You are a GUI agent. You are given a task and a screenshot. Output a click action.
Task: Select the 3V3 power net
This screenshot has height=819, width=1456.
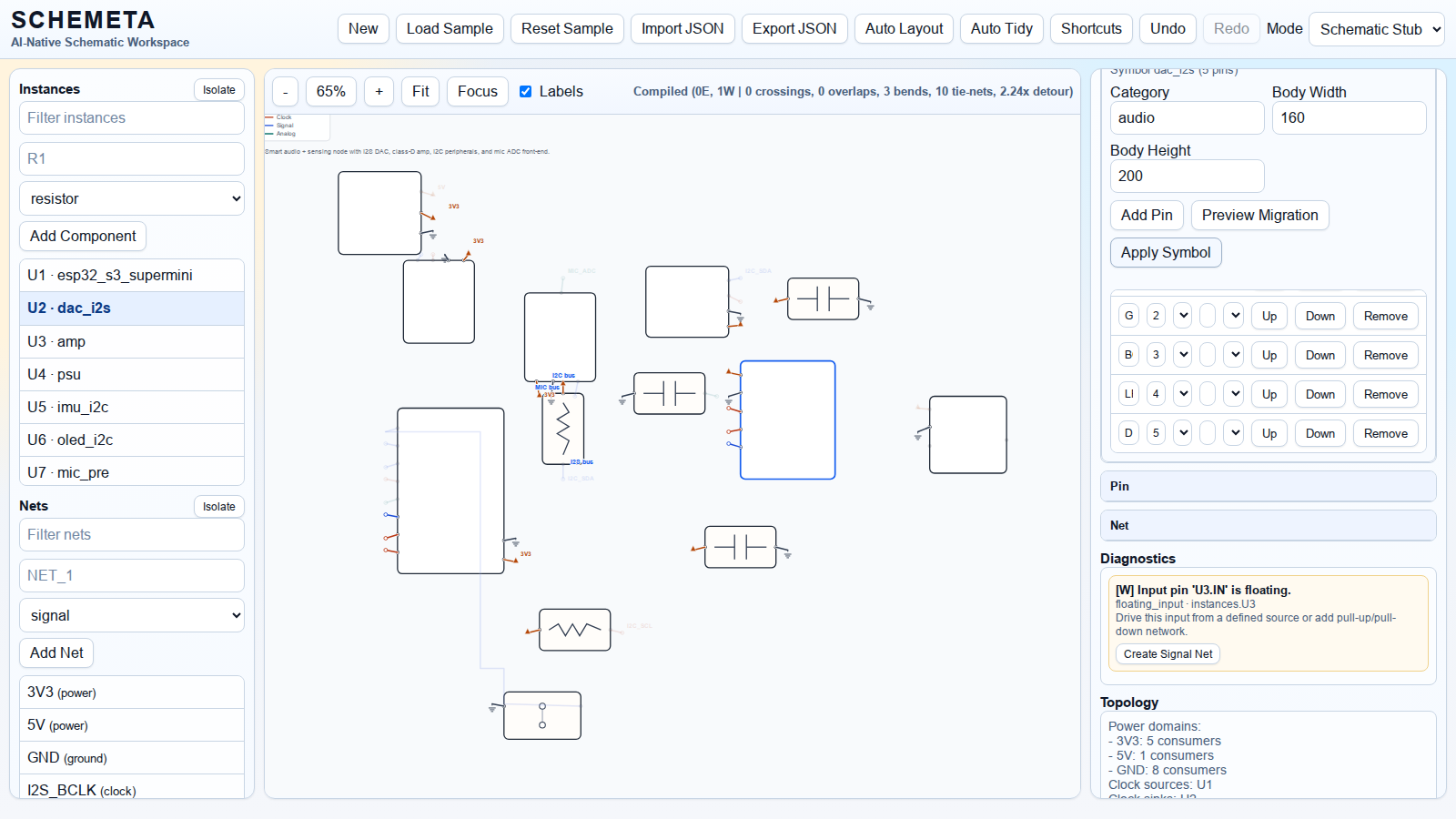point(132,692)
